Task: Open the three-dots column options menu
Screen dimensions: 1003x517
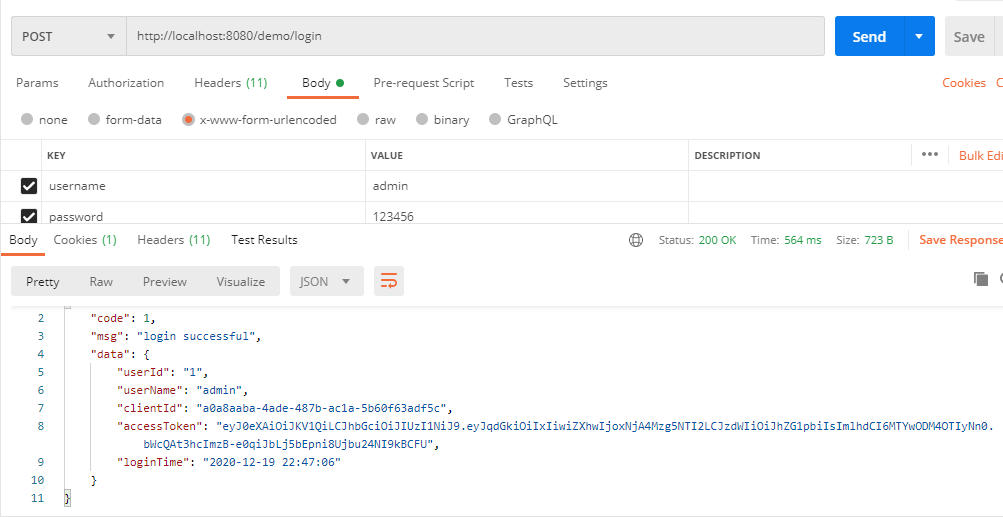Action: click(x=929, y=155)
